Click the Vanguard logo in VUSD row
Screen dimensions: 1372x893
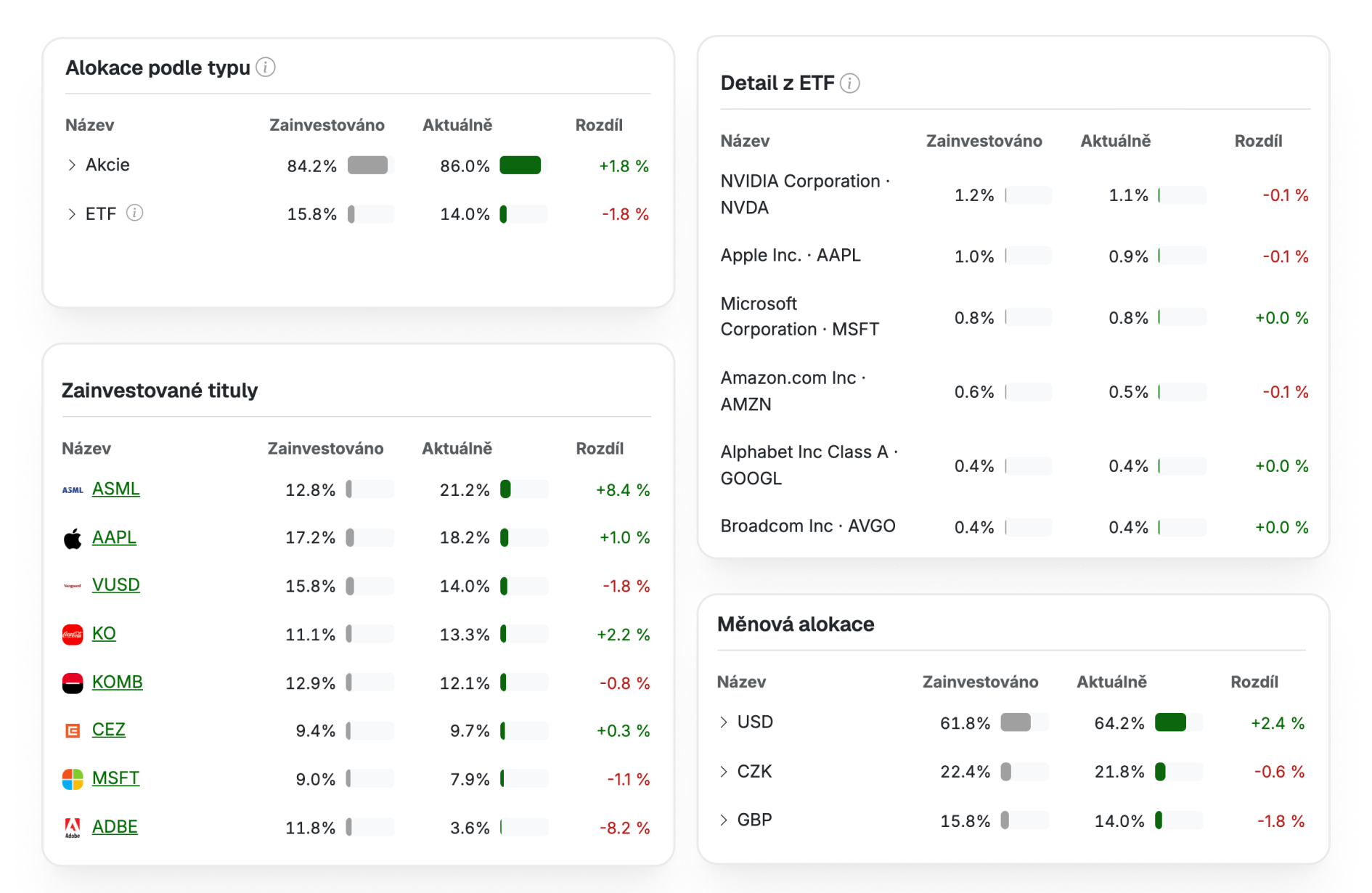point(73,586)
